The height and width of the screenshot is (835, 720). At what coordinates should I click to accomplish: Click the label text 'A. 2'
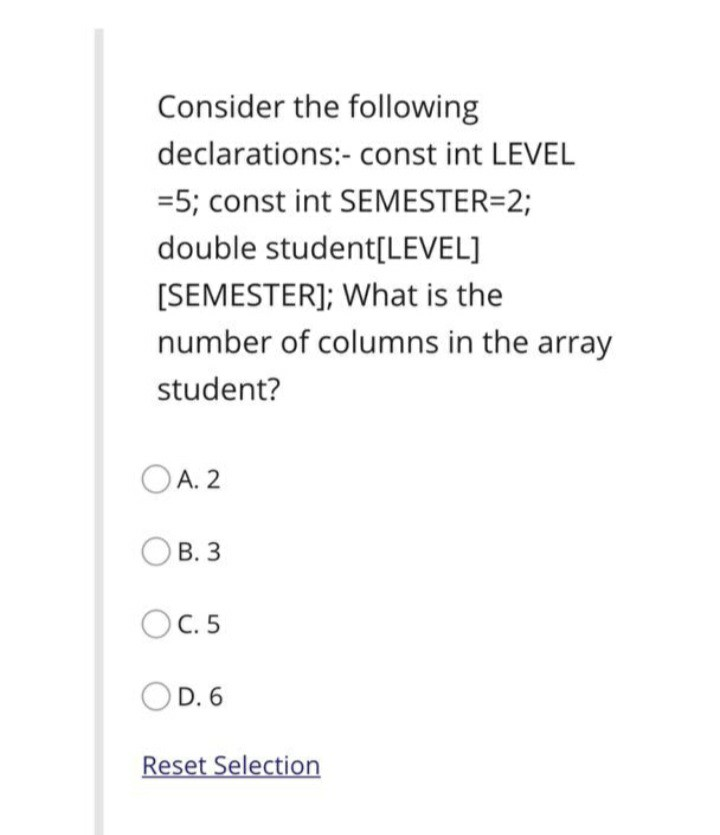click(x=195, y=480)
